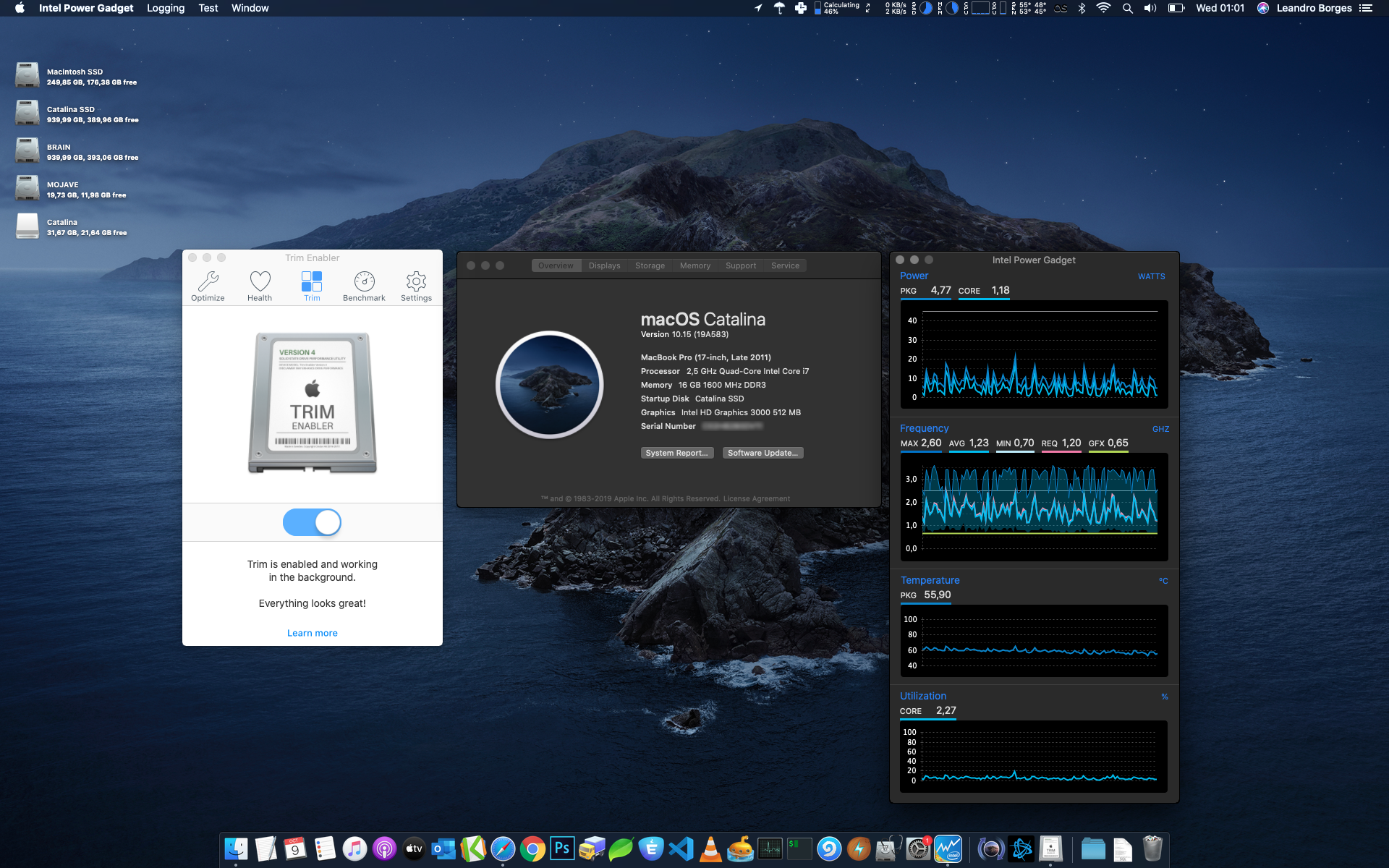Open the volume control in the menu bar

point(1150,8)
